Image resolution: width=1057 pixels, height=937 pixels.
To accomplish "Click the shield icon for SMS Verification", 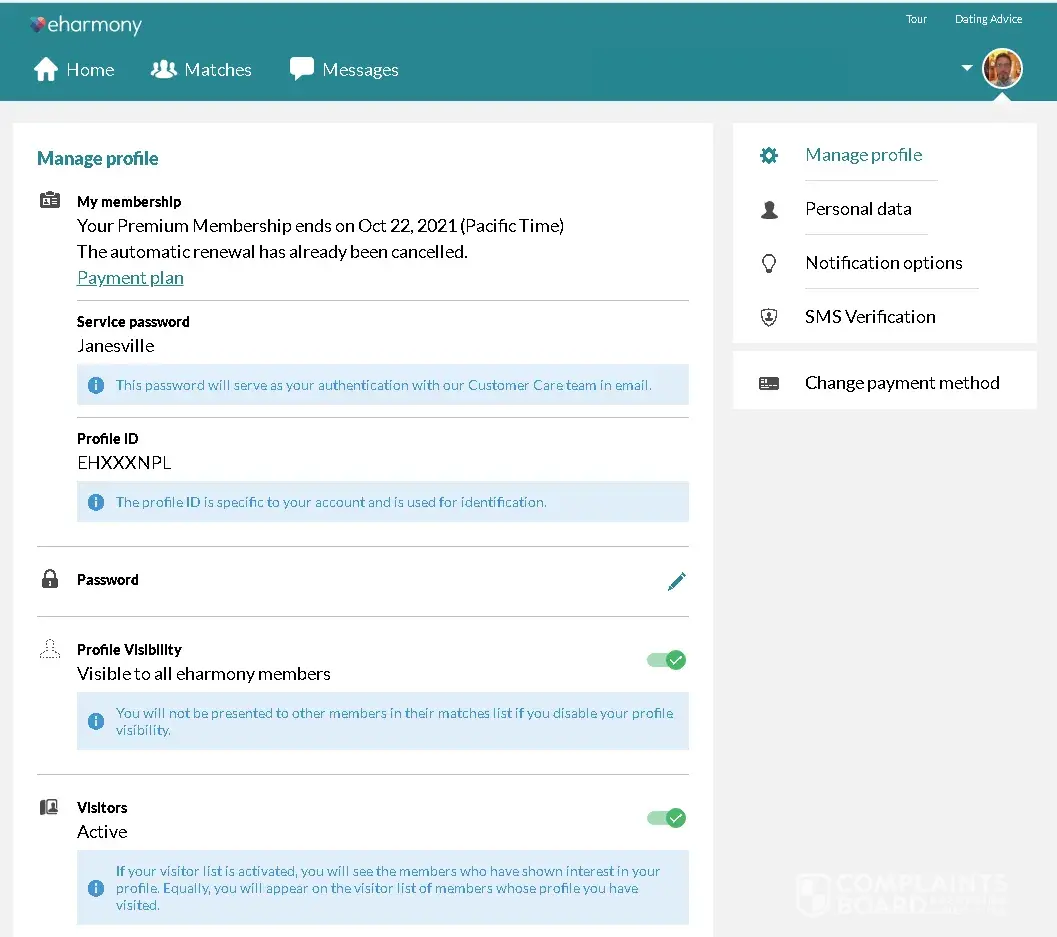I will [x=768, y=317].
